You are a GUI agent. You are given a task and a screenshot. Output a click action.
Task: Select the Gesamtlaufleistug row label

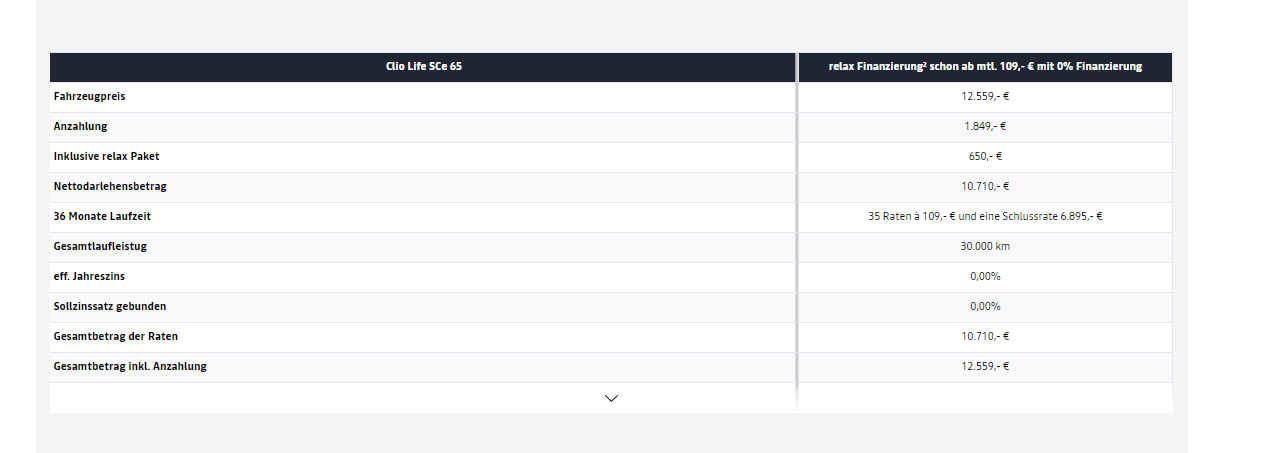(x=101, y=247)
